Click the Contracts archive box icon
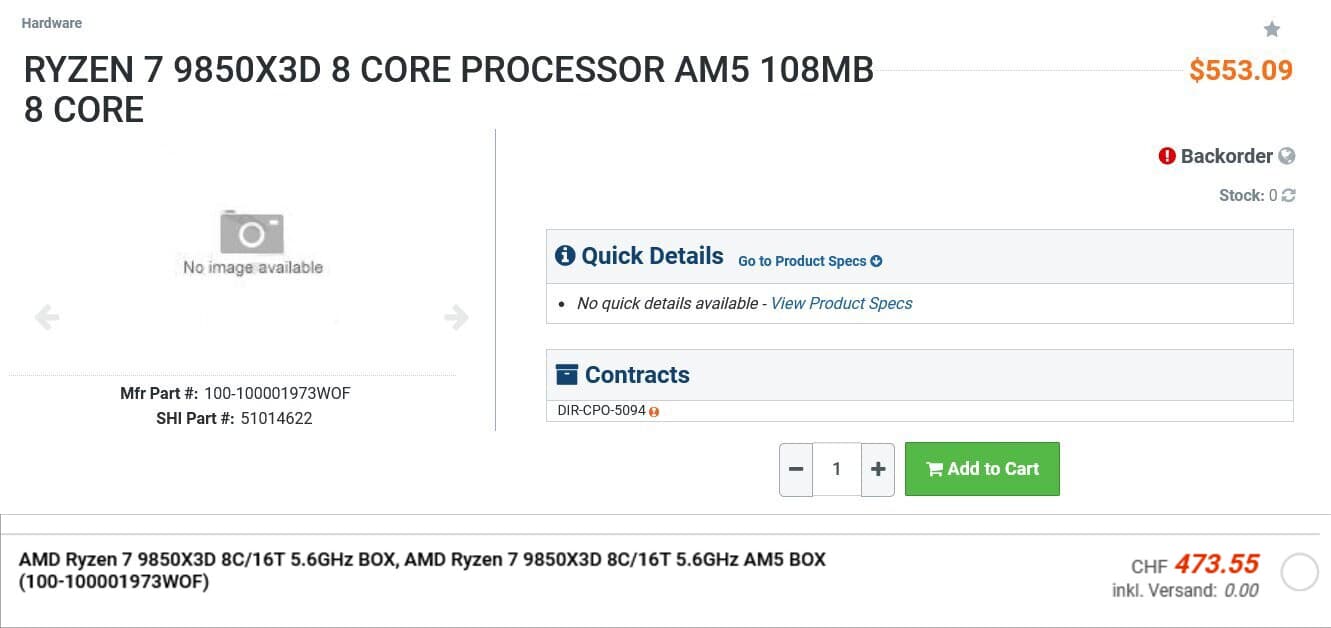The width and height of the screenshot is (1331, 628). pos(567,375)
